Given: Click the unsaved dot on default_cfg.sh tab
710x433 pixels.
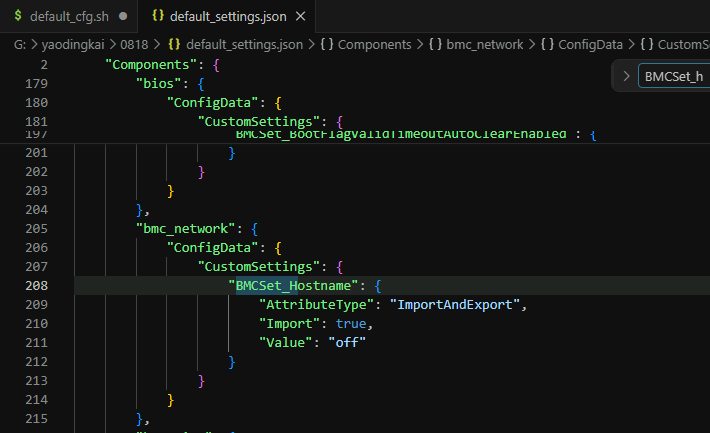Looking at the screenshot, I should pyautogui.click(x=123, y=16).
